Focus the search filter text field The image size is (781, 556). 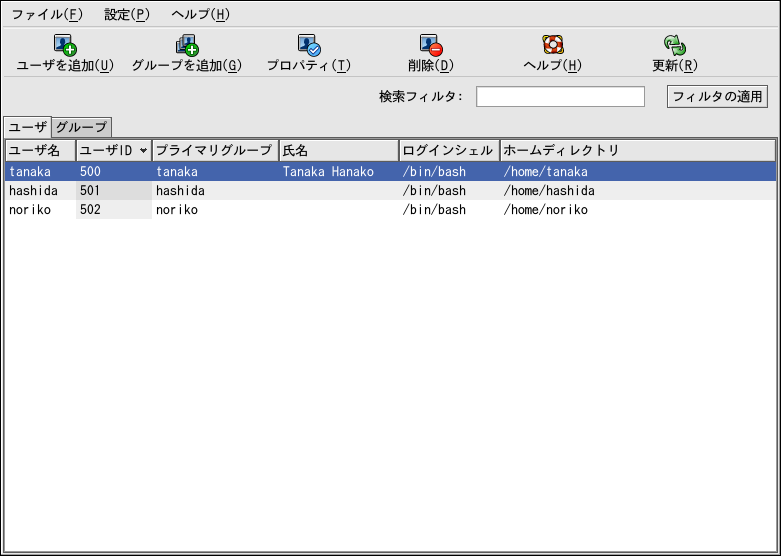(560, 97)
